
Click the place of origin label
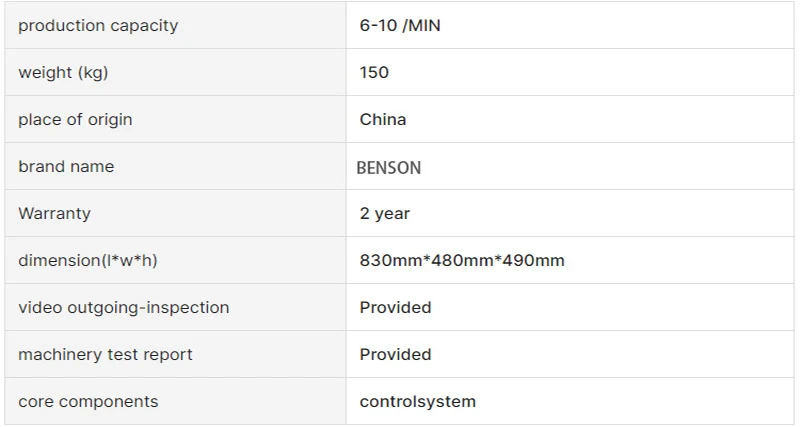coord(76,119)
